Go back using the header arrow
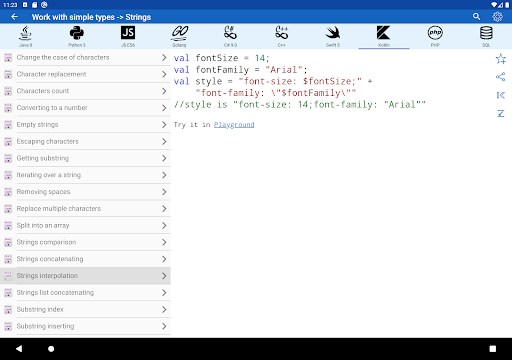Screen dimensions: 512x360 (14, 17)
